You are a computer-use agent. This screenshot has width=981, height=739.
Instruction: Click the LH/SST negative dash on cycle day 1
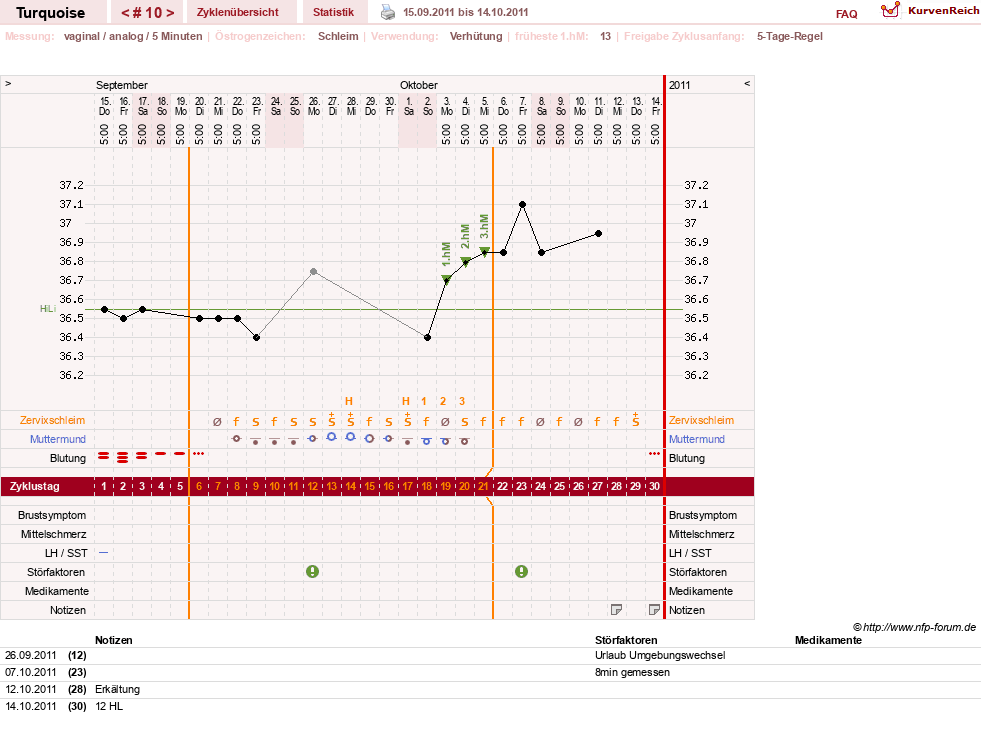point(104,553)
